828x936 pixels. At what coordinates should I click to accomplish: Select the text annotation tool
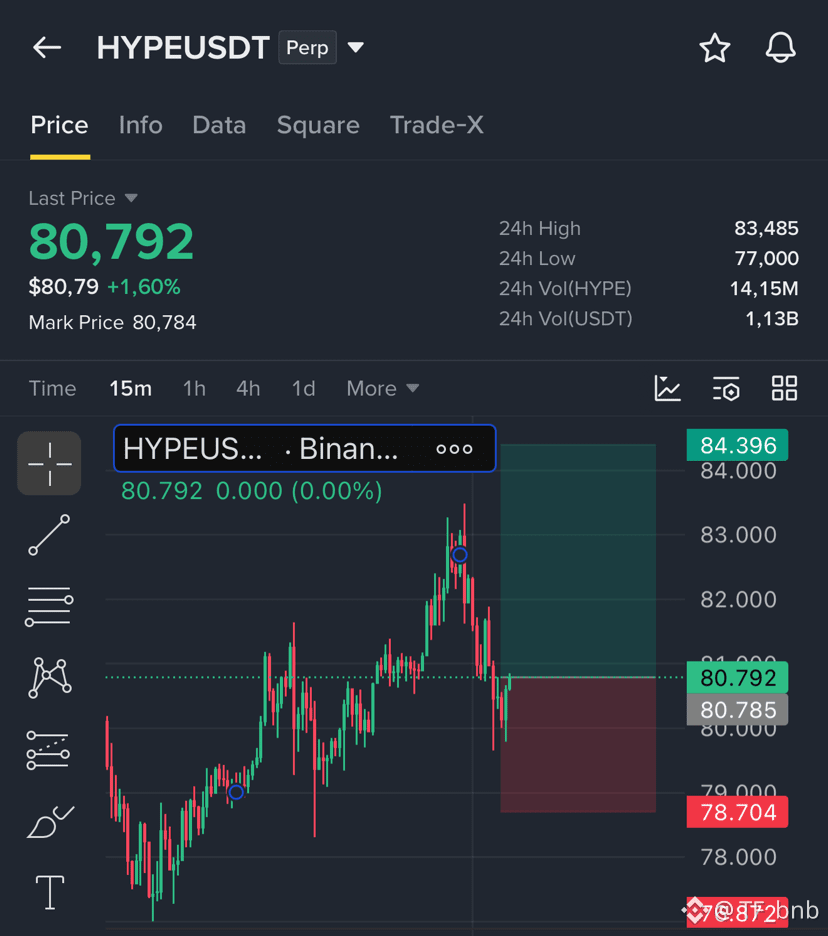pyautogui.click(x=50, y=893)
